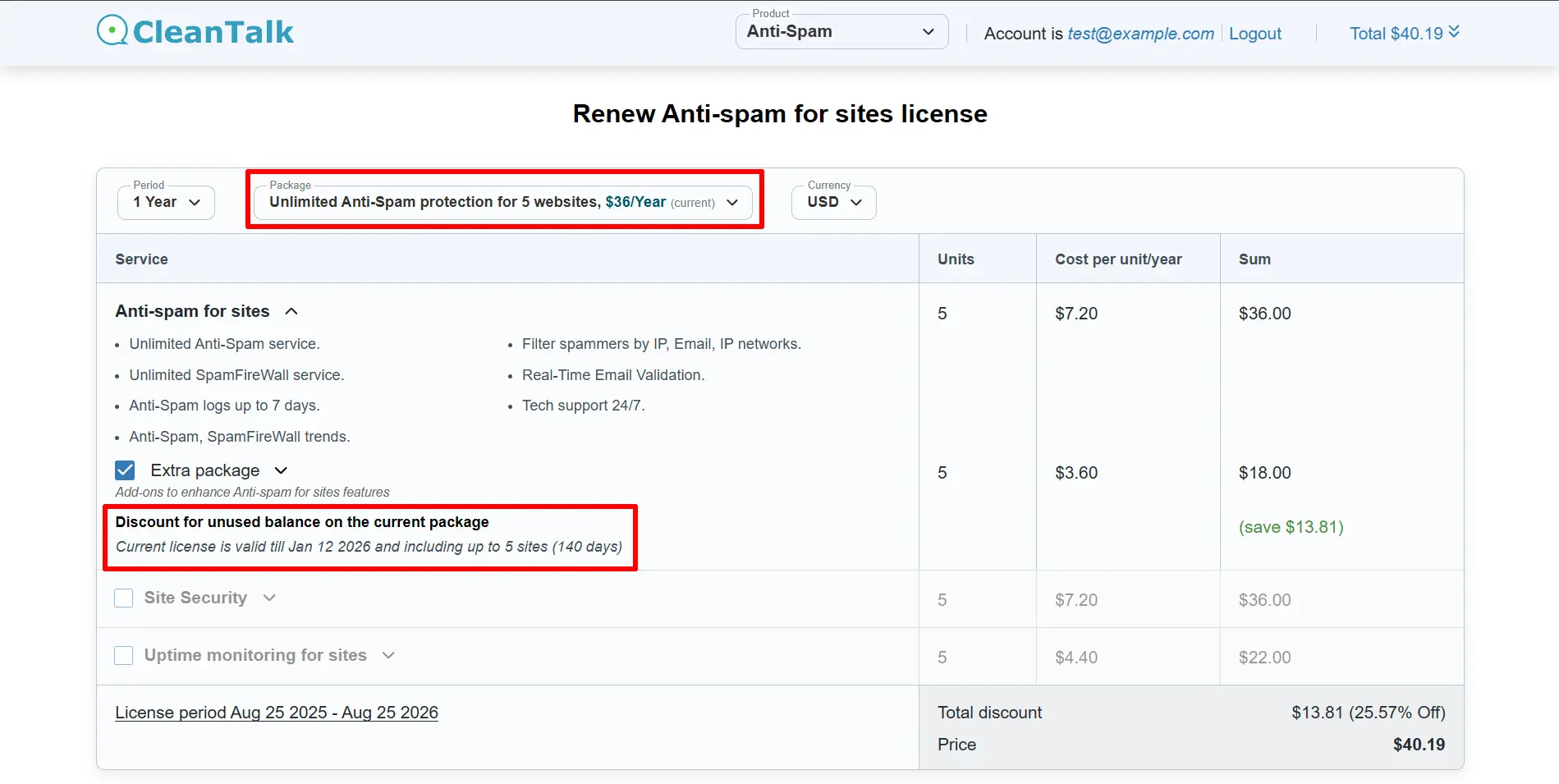Click the Service column header
The width and height of the screenshot is (1559, 784).
click(x=141, y=259)
